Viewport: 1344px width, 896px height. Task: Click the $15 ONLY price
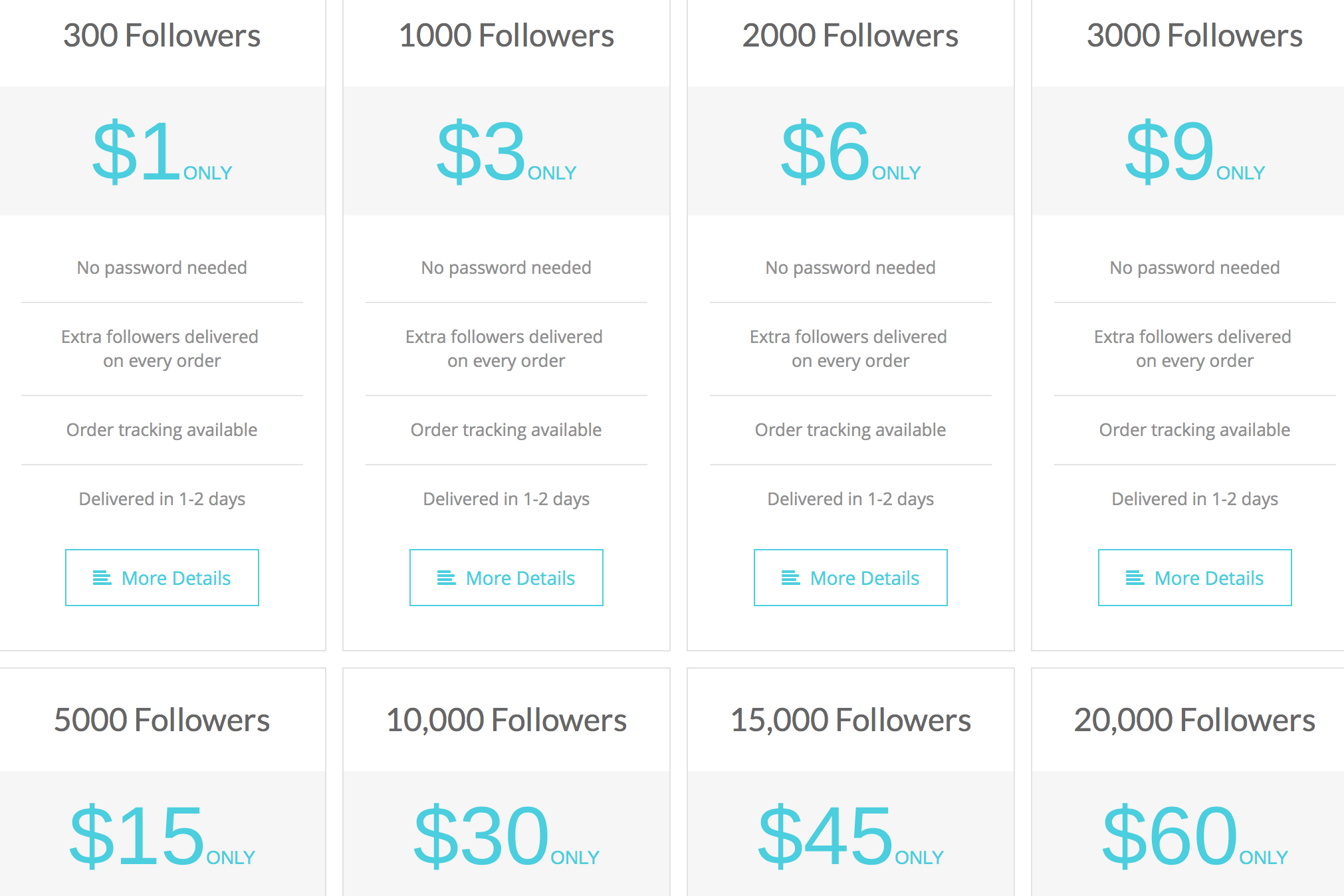coord(162,836)
